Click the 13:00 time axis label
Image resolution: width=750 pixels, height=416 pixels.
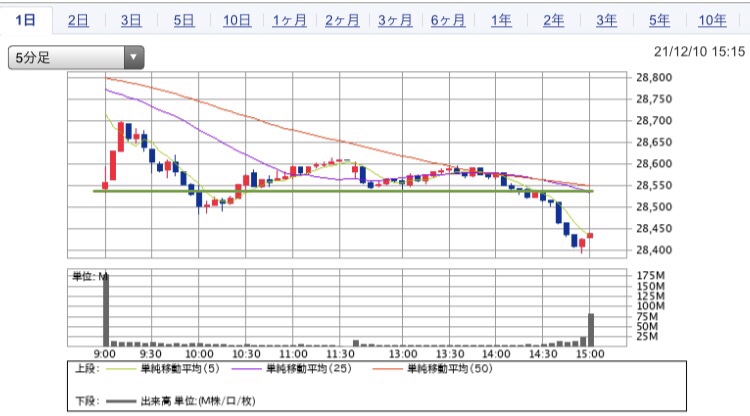tap(403, 354)
